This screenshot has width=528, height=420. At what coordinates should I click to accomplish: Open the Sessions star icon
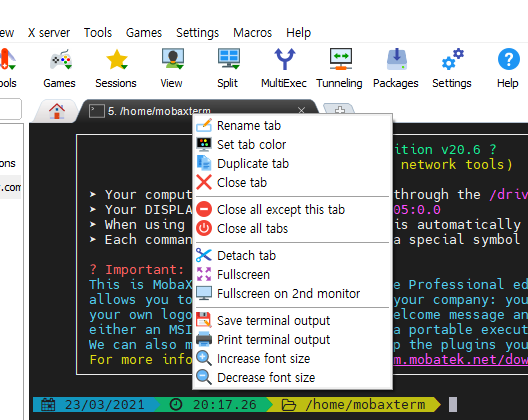pyautogui.click(x=117, y=60)
